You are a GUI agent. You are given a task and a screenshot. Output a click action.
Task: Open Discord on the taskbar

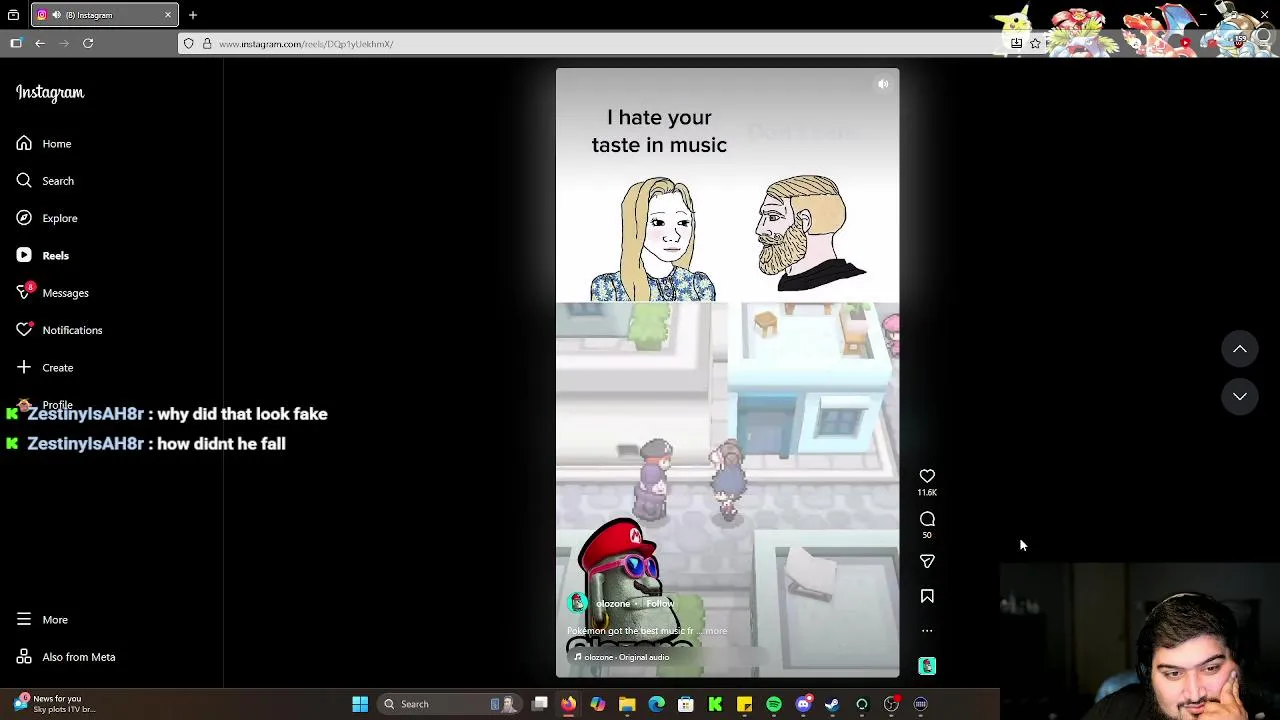click(803, 704)
